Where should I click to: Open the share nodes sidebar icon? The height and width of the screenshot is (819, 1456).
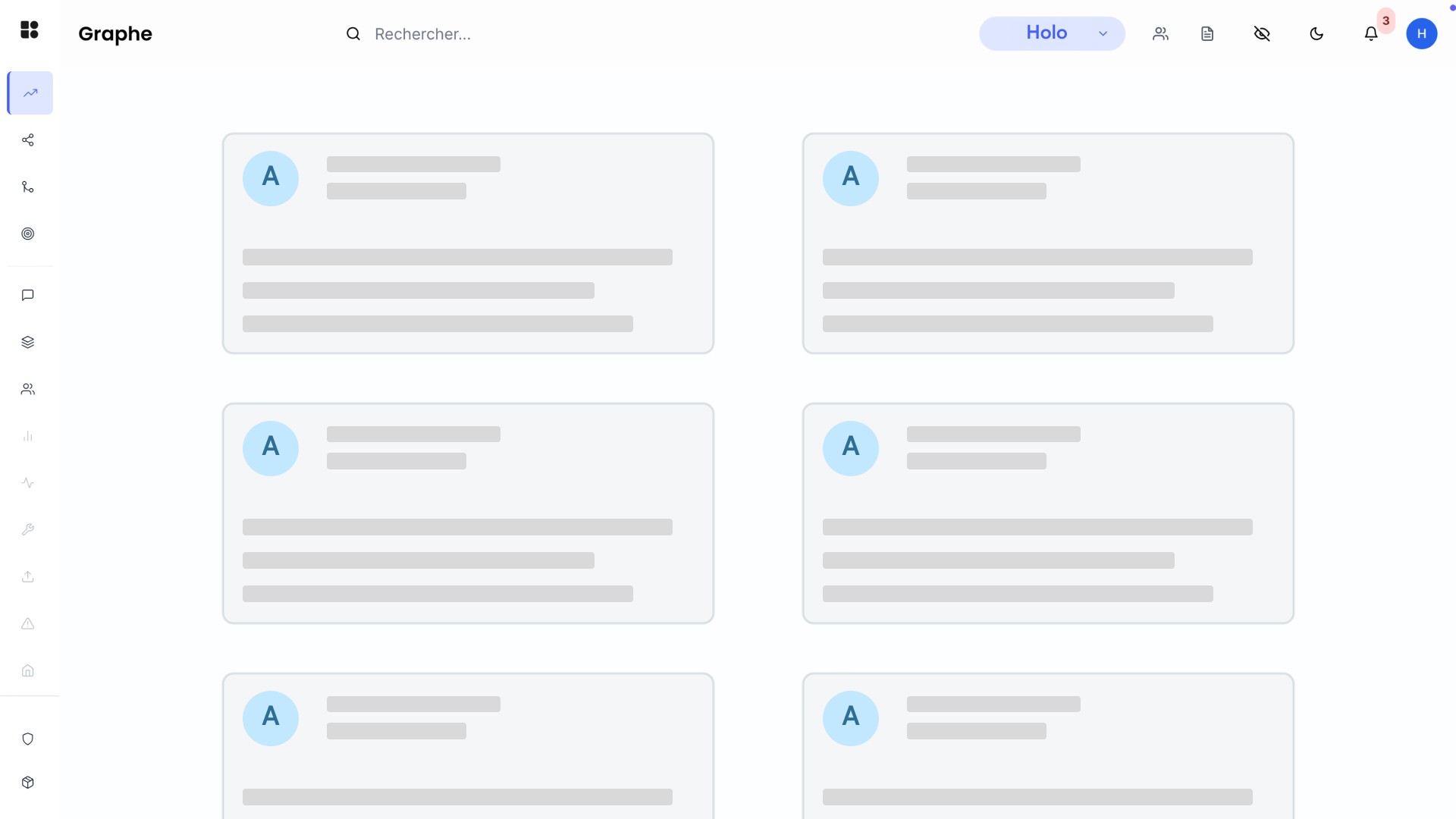click(x=28, y=140)
